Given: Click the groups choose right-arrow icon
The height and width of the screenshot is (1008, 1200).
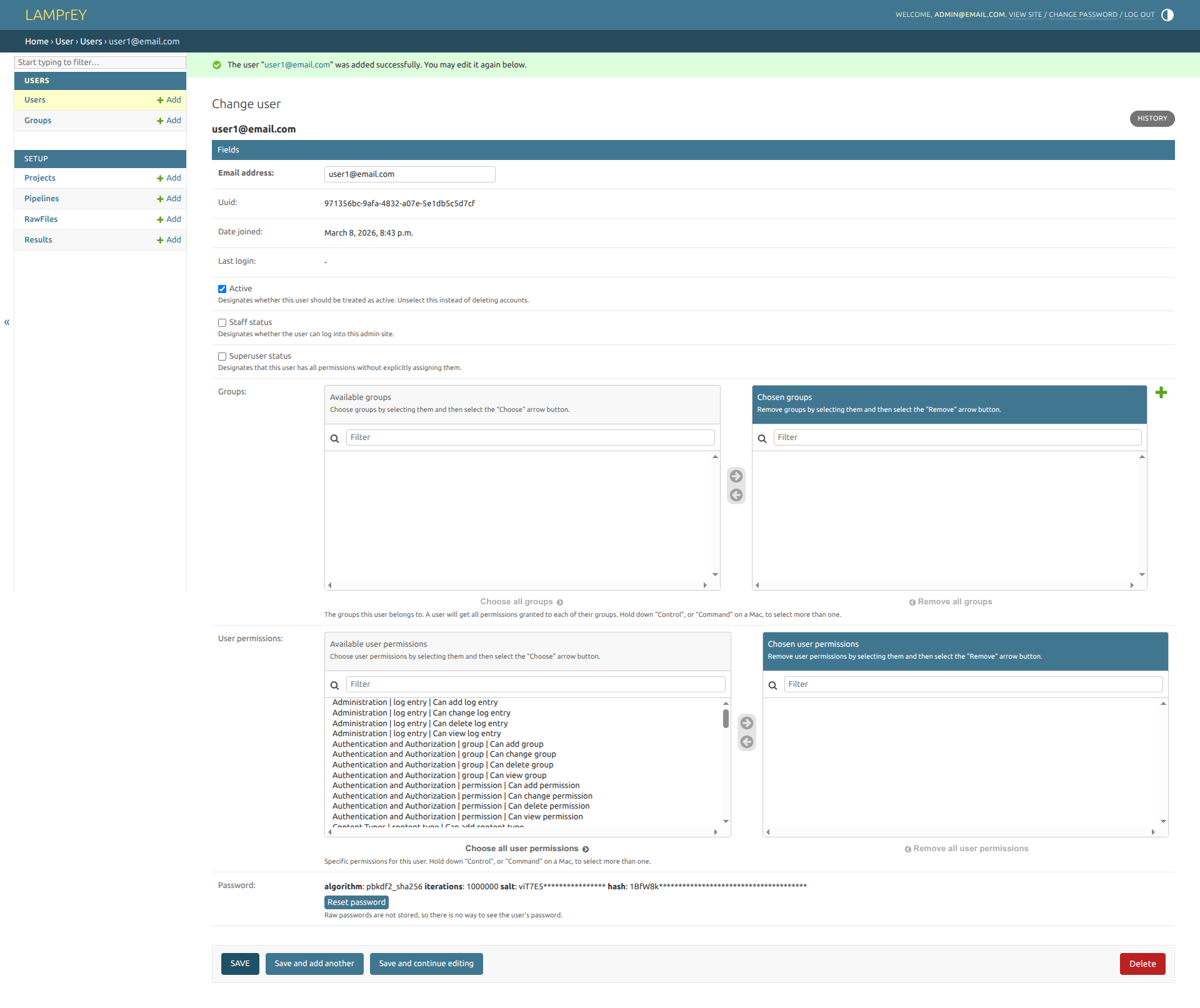Looking at the screenshot, I should pyautogui.click(x=736, y=476).
